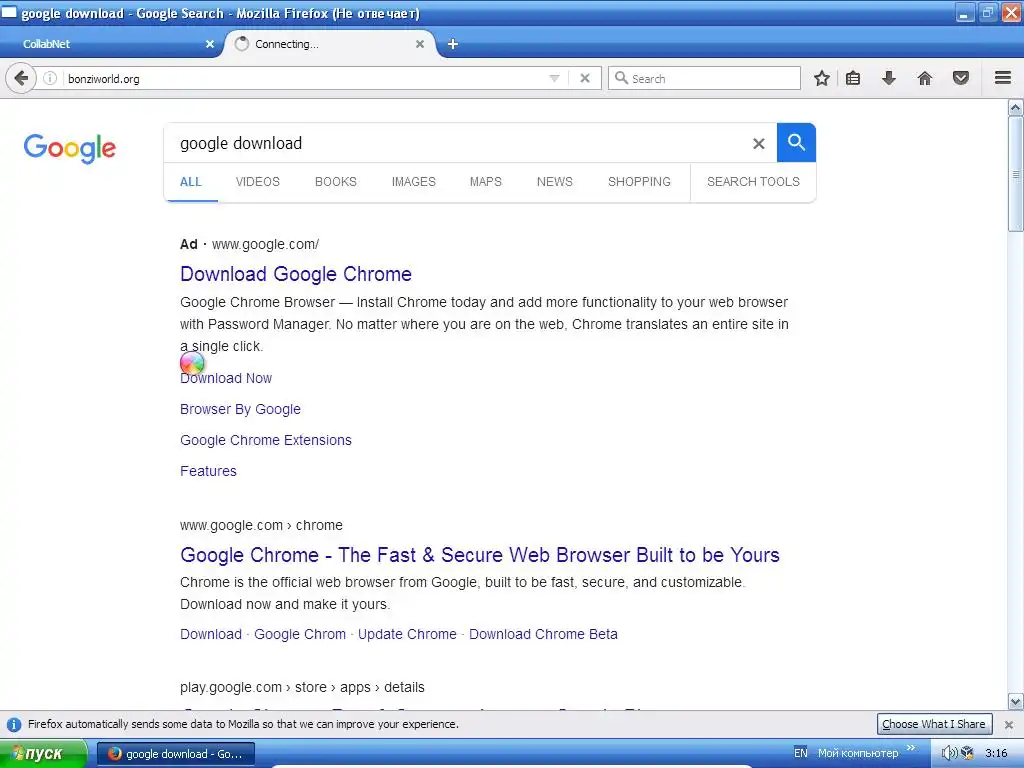Go to Firefox home page icon

point(925,78)
